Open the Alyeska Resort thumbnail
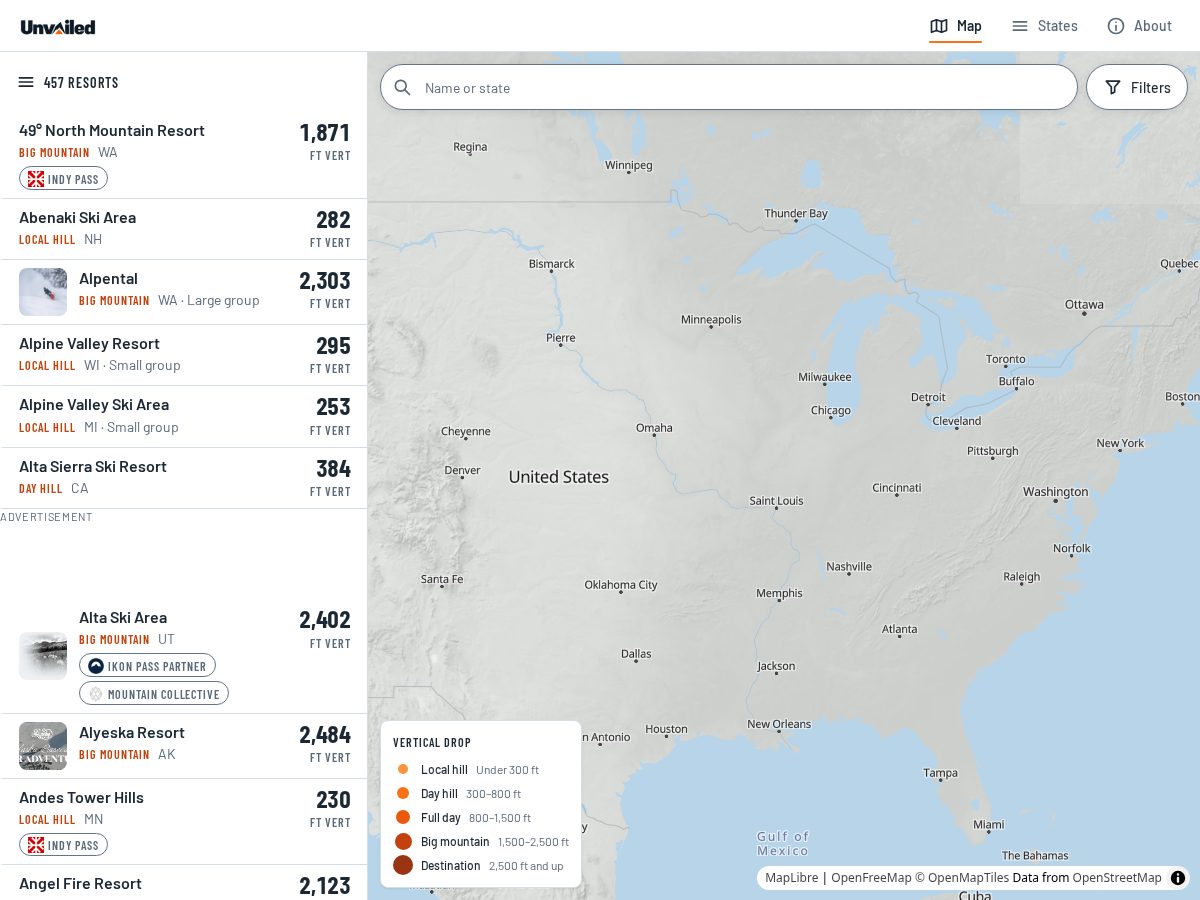This screenshot has width=1200, height=900. point(43,746)
